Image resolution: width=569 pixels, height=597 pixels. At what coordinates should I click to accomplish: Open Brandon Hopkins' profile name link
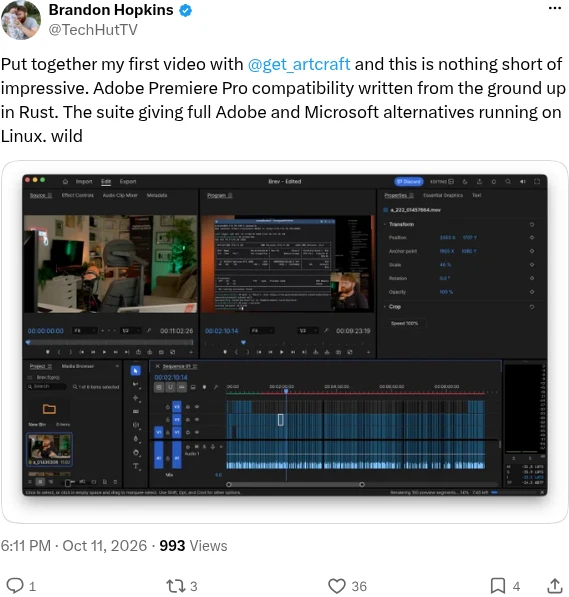point(111,10)
